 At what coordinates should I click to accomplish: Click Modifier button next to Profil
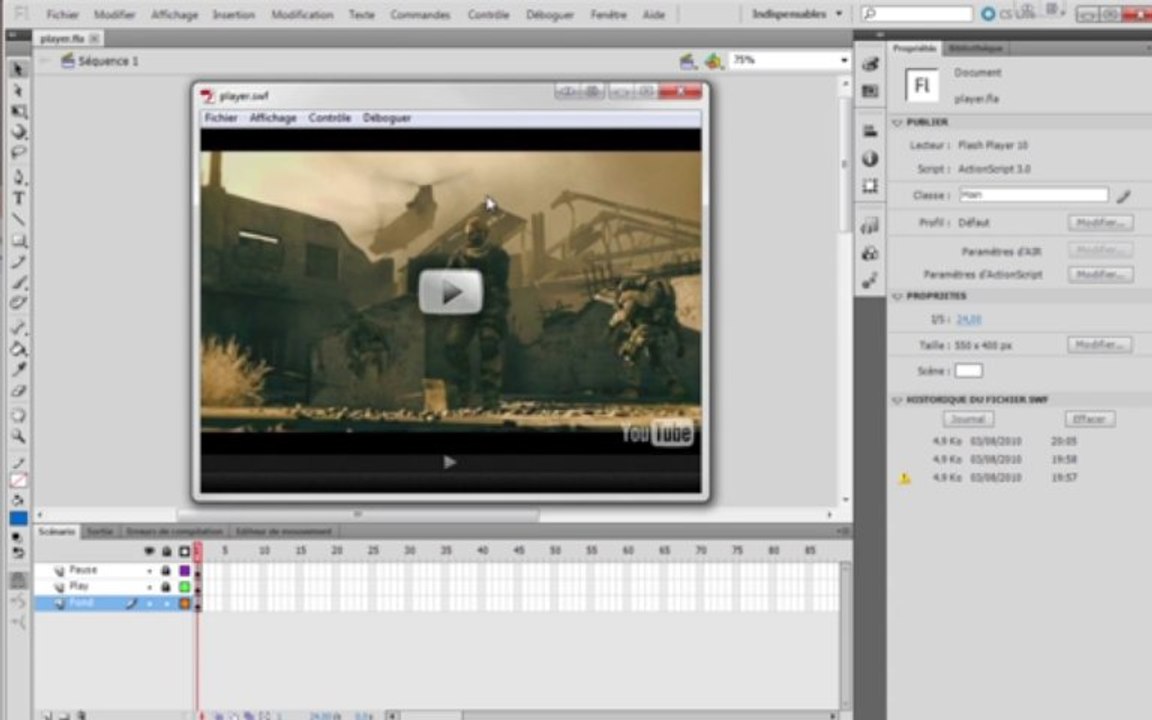tap(1100, 223)
